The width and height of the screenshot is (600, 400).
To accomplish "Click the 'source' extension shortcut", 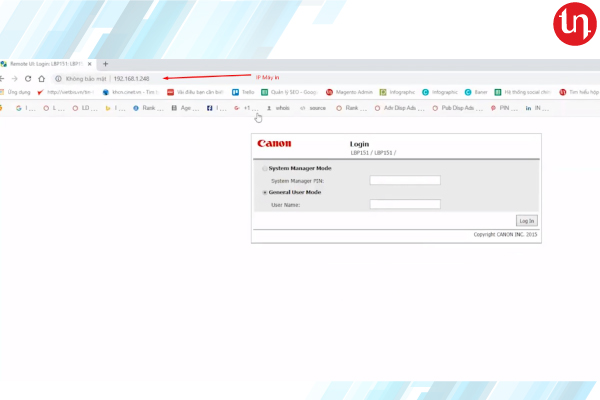I will click(x=313, y=108).
